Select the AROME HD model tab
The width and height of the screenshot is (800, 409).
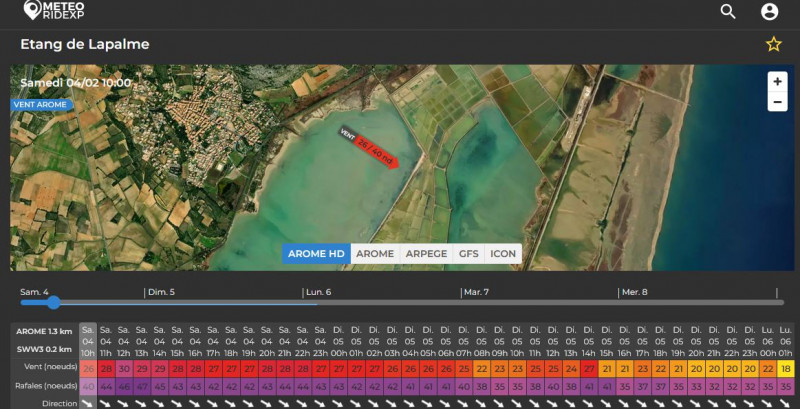[316, 254]
